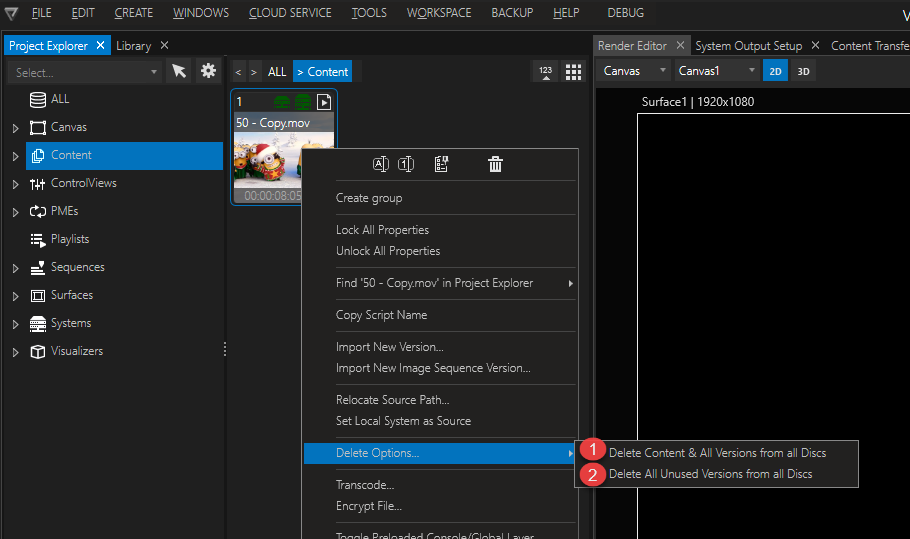
Task: Click the rename icon in context menu
Action: tap(380, 164)
